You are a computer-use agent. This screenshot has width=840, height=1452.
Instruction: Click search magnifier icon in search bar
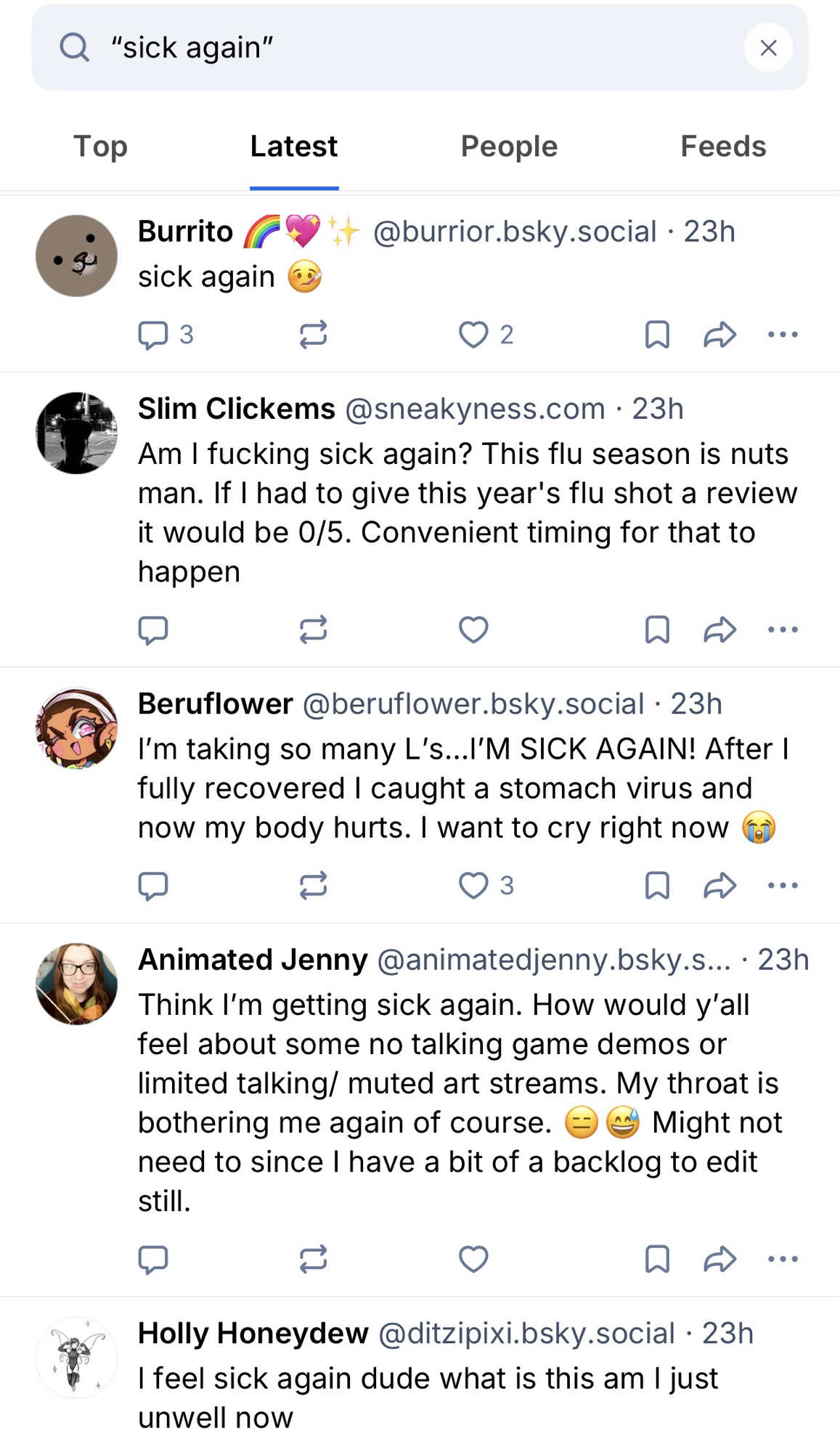click(x=74, y=48)
